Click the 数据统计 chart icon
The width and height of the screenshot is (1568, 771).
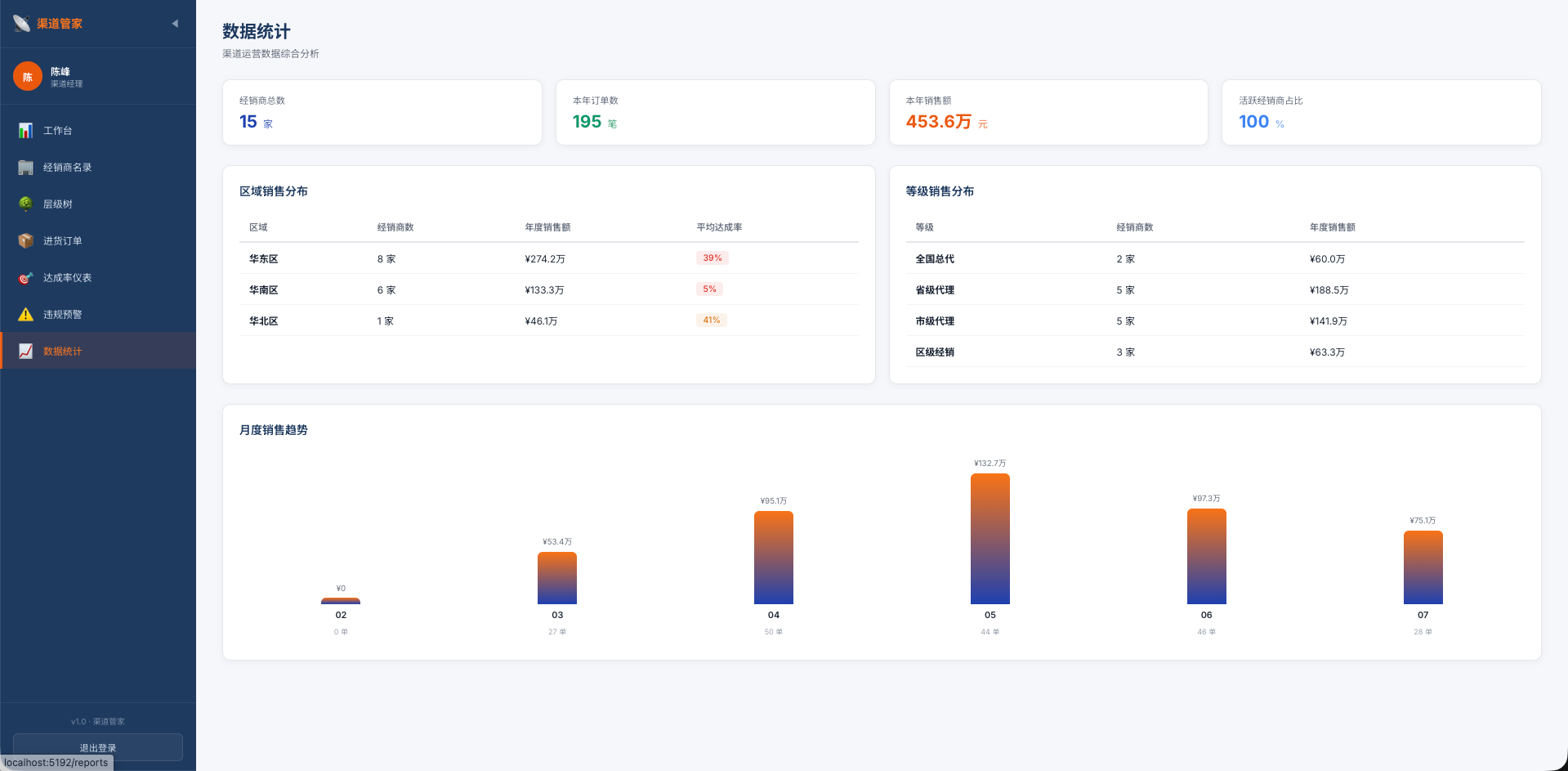pos(26,352)
